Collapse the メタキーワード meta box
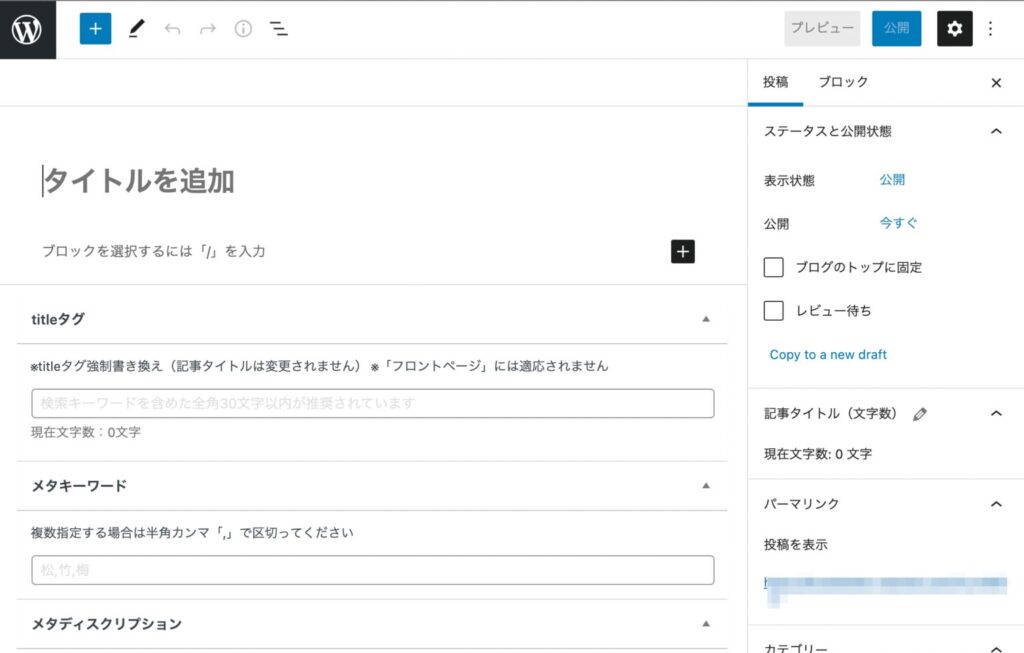The image size is (1024, 653). pos(706,486)
